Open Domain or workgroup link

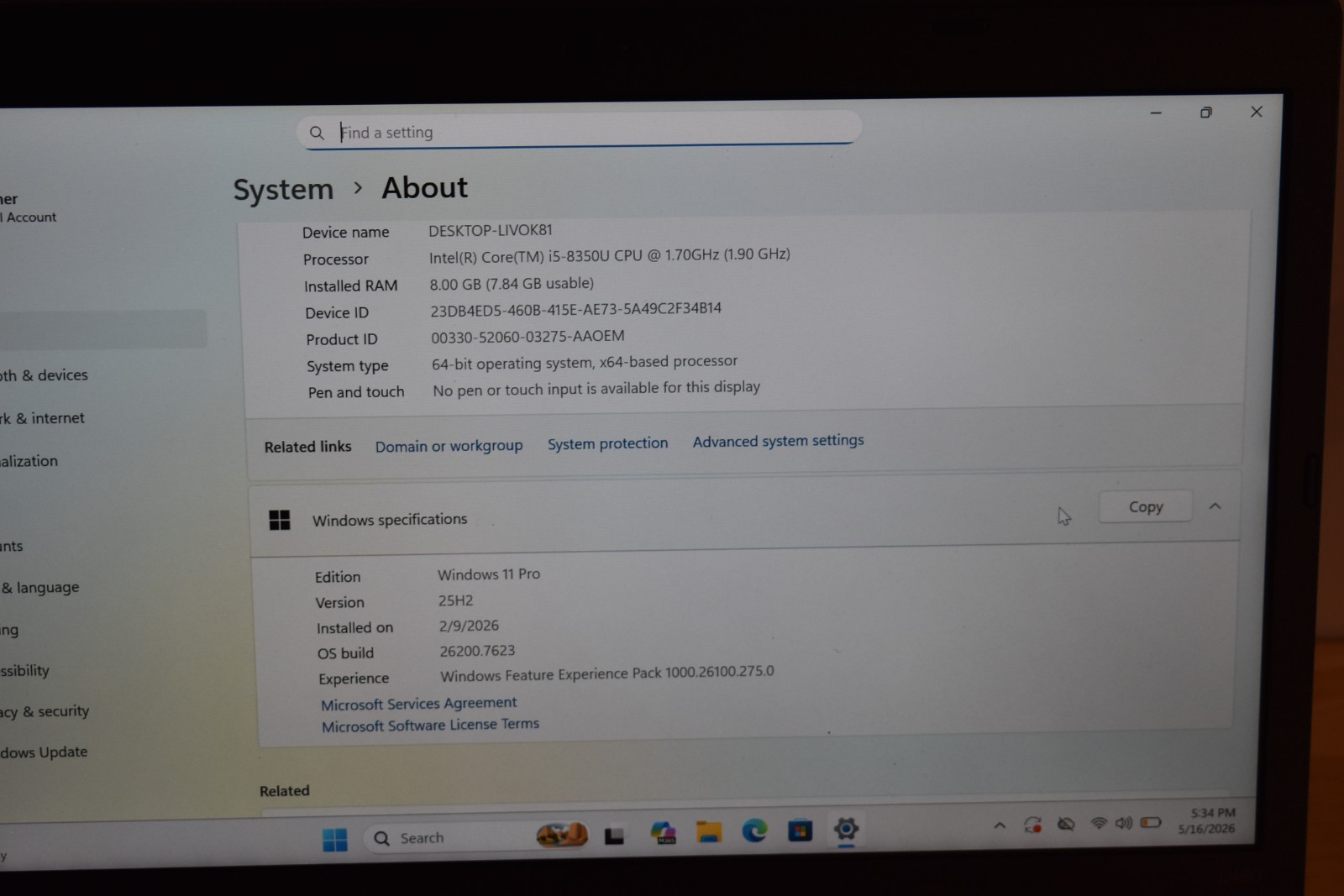(449, 446)
